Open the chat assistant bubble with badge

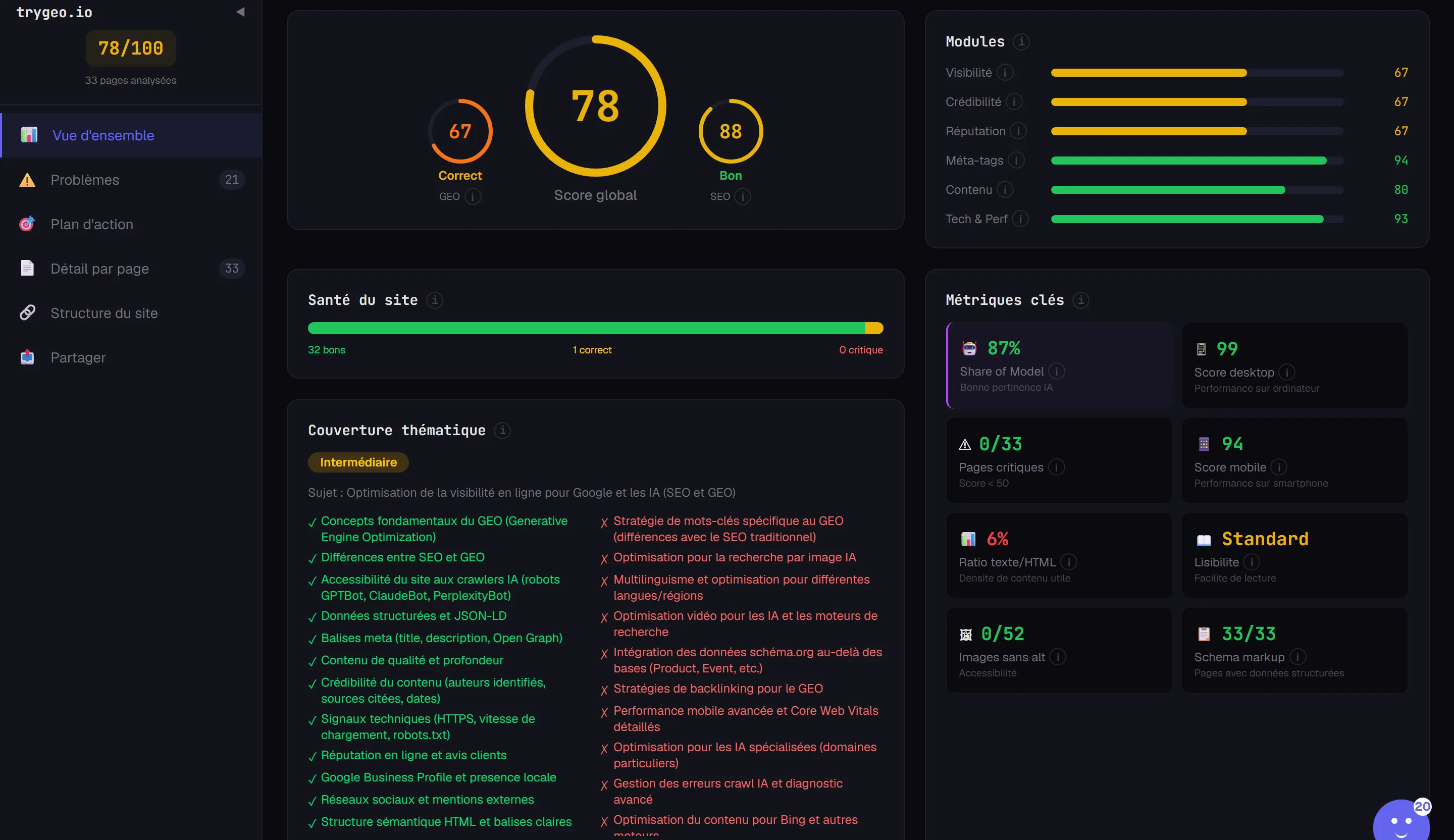click(1401, 820)
